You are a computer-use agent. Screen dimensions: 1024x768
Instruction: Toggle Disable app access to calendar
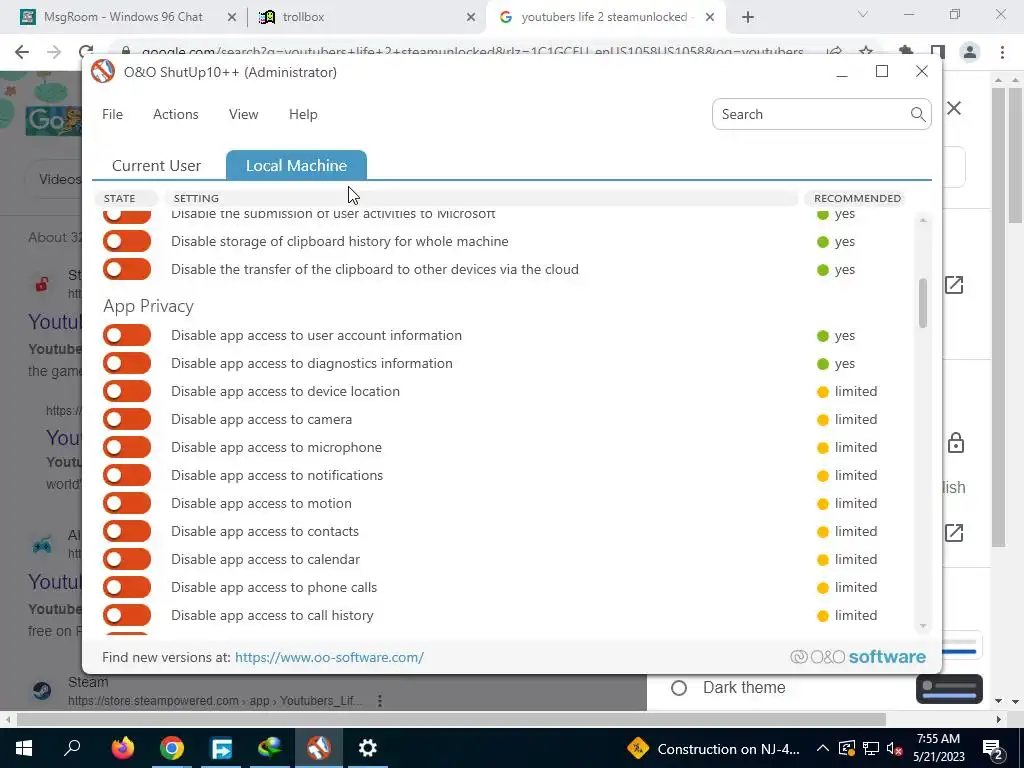pyautogui.click(x=127, y=559)
